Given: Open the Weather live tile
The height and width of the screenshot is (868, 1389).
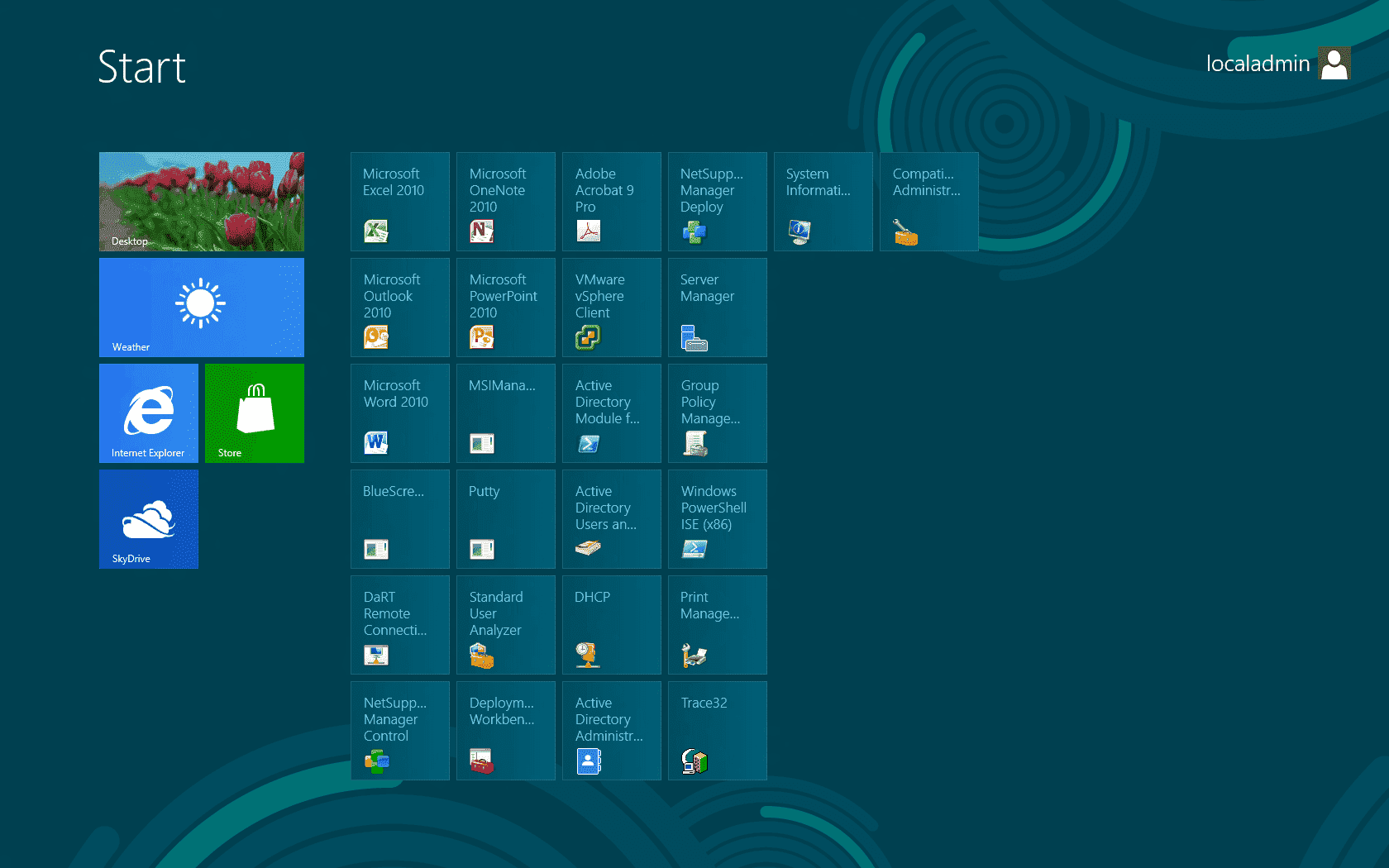Looking at the screenshot, I should coord(202,308).
